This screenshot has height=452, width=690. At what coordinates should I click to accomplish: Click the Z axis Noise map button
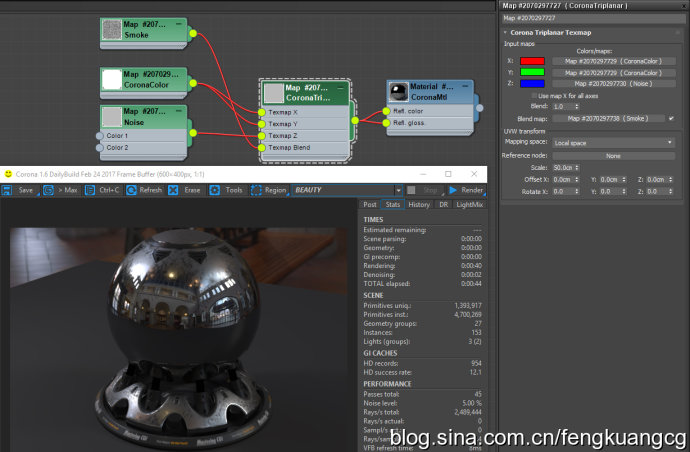(x=613, y=84)
